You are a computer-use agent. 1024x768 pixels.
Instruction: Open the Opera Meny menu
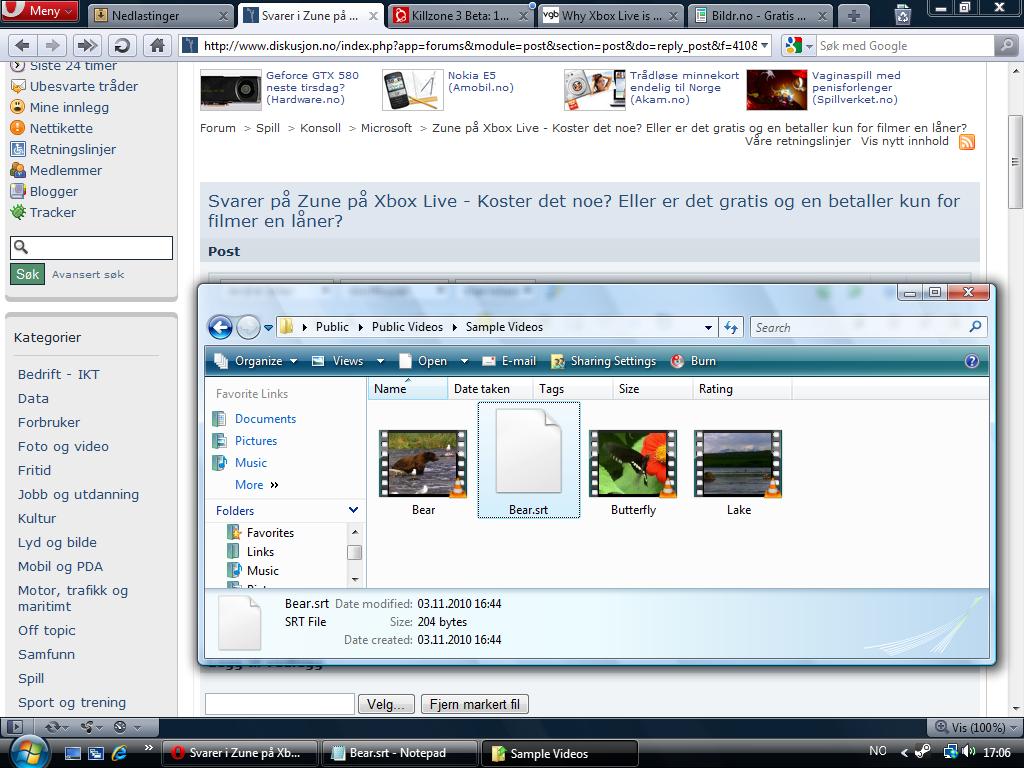tap(39, 11)
